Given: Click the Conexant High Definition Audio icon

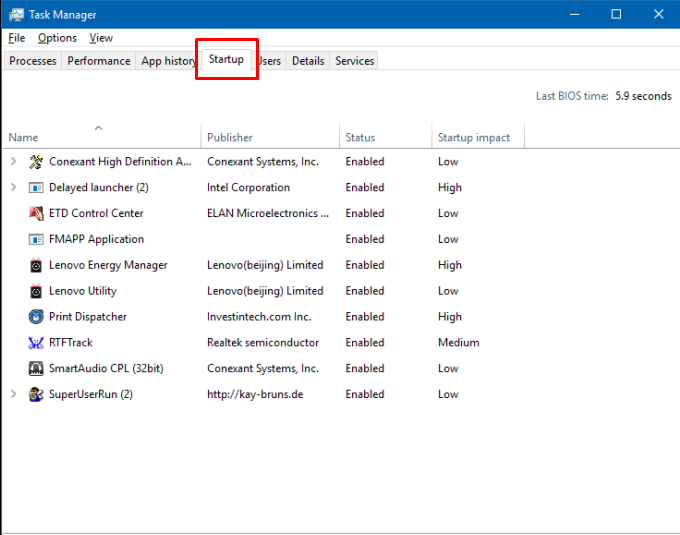Looking at the screenshot, I should point(36,162).
